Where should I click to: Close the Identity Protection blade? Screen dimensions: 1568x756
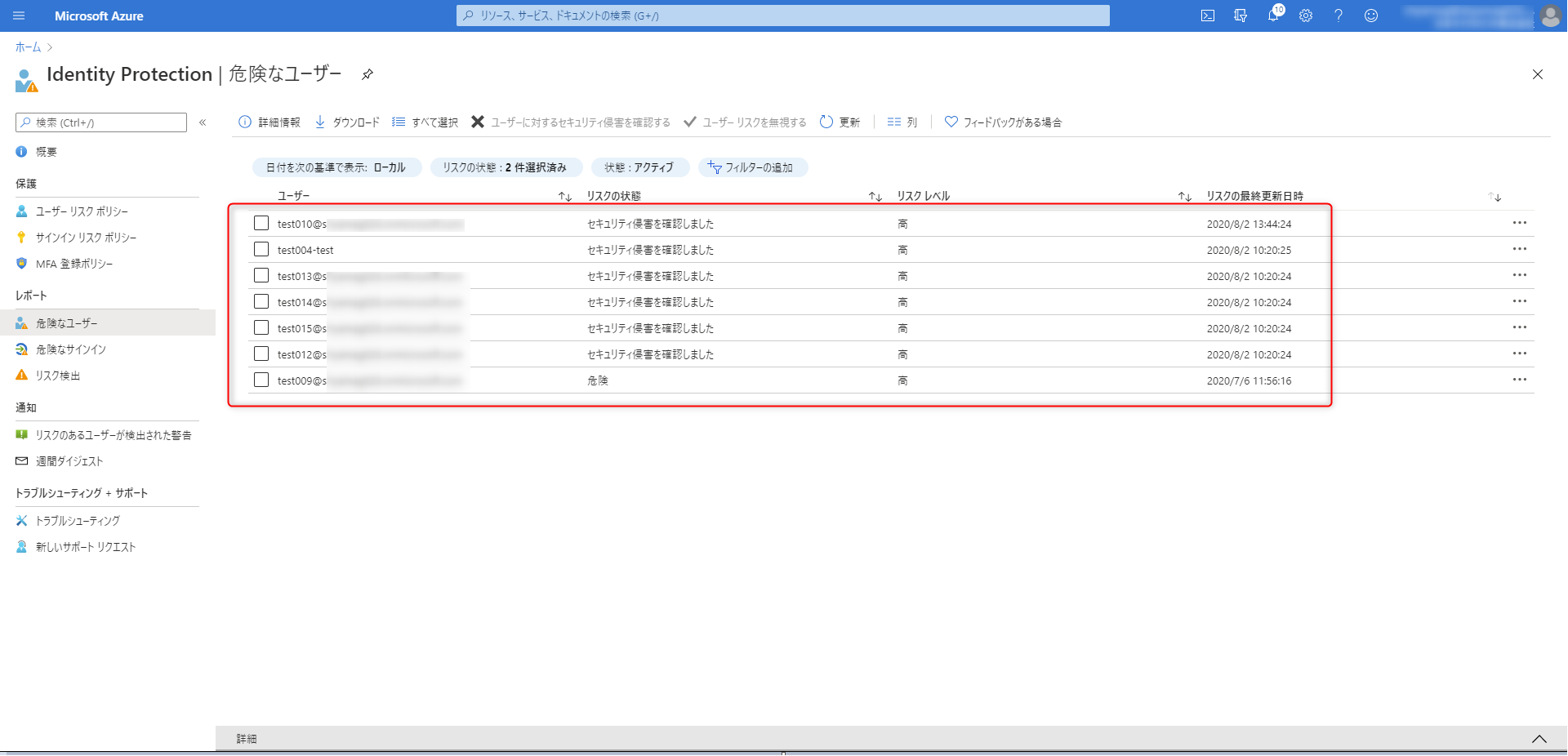[1538, 74]
